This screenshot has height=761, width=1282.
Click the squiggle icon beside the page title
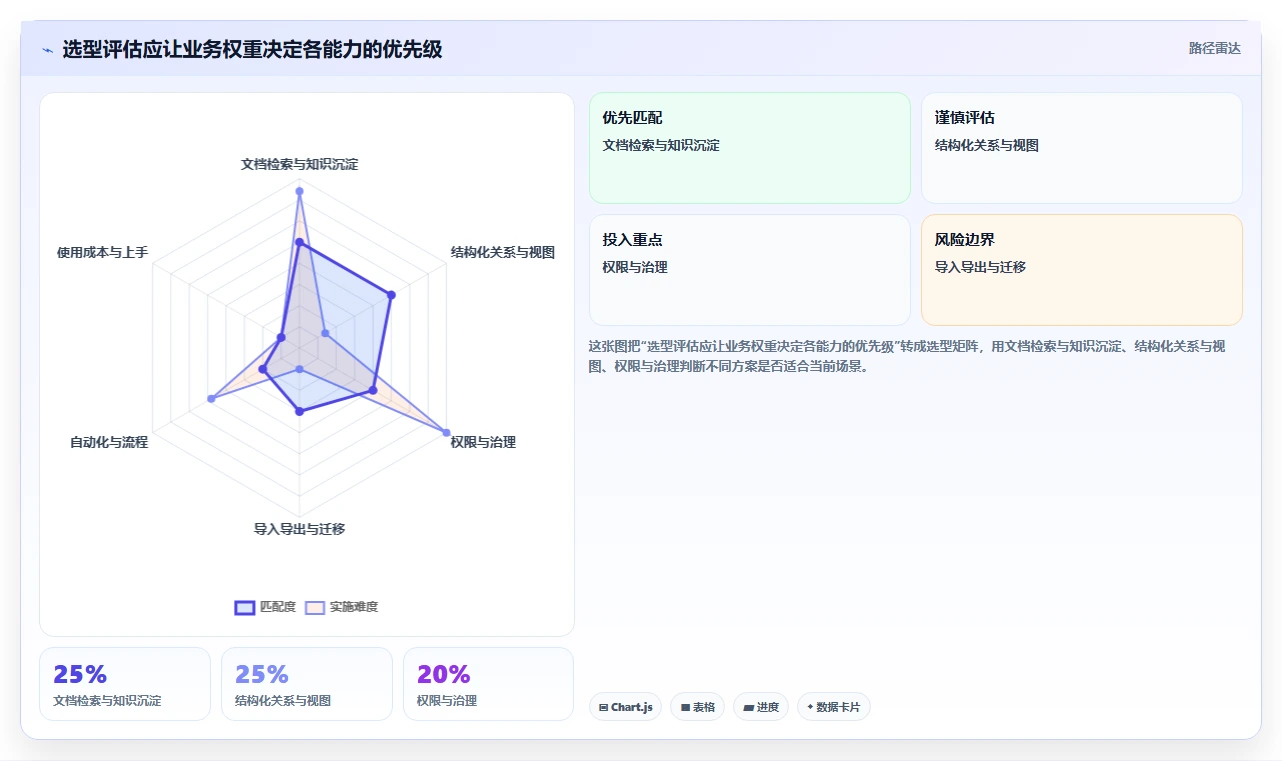[47, 50]
